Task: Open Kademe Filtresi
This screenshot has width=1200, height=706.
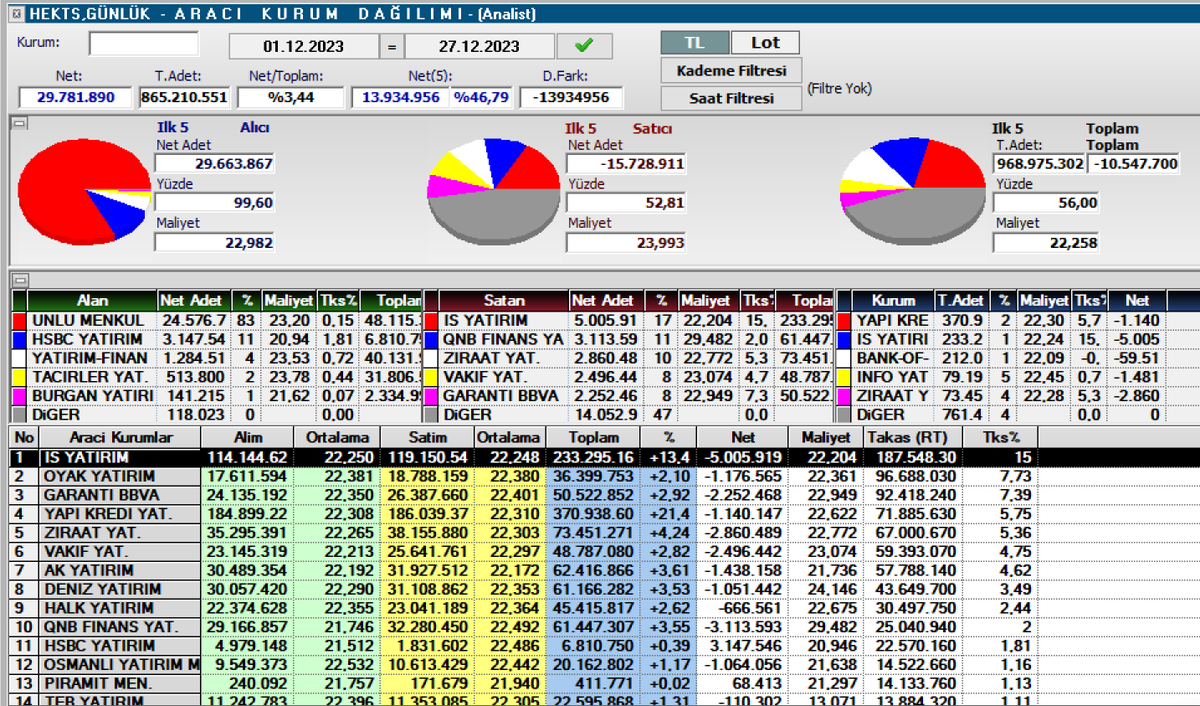Action: [x=731, y=71]
